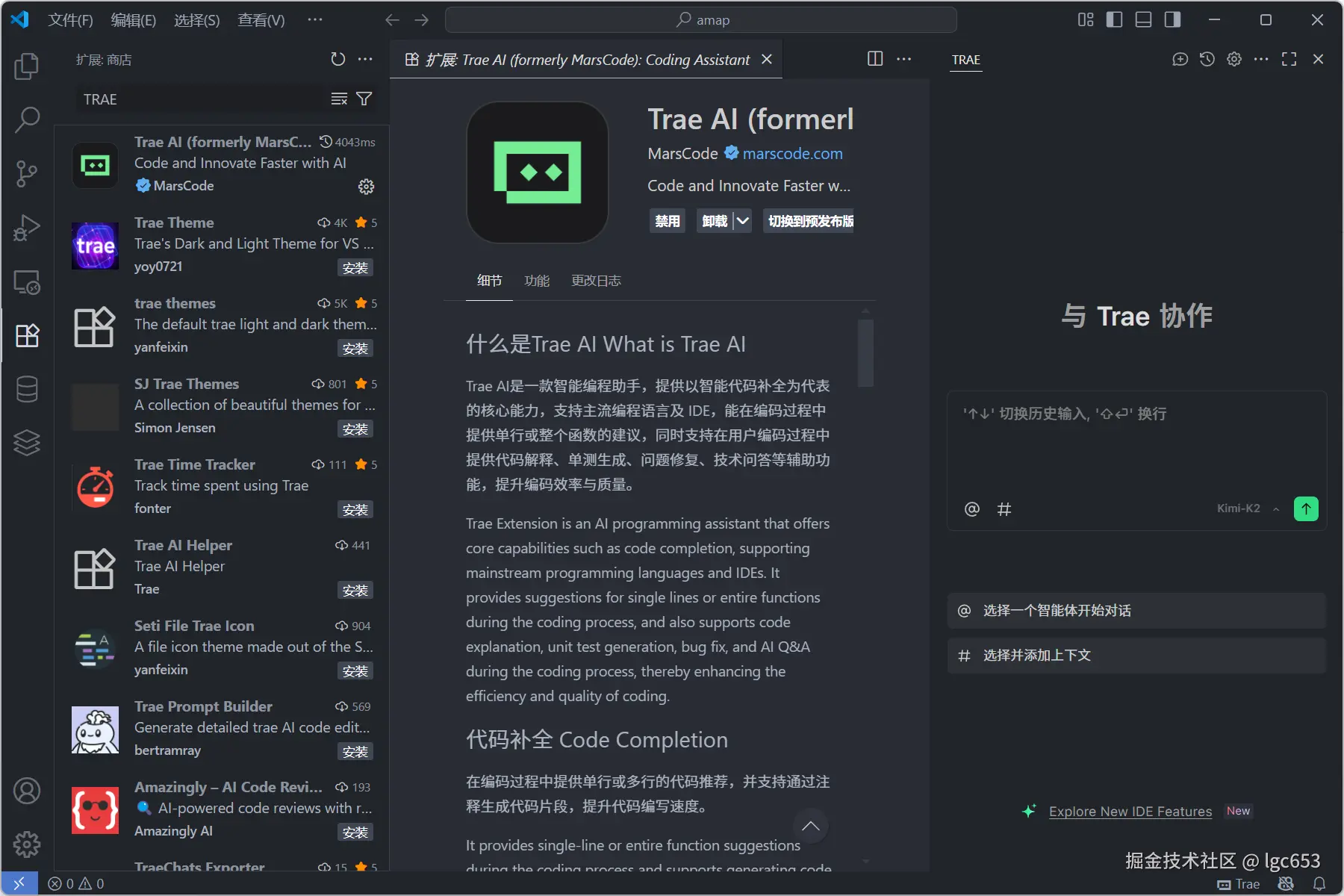Close the Trae AI extension tab
1344x896 pixels.
coord(767,59)
